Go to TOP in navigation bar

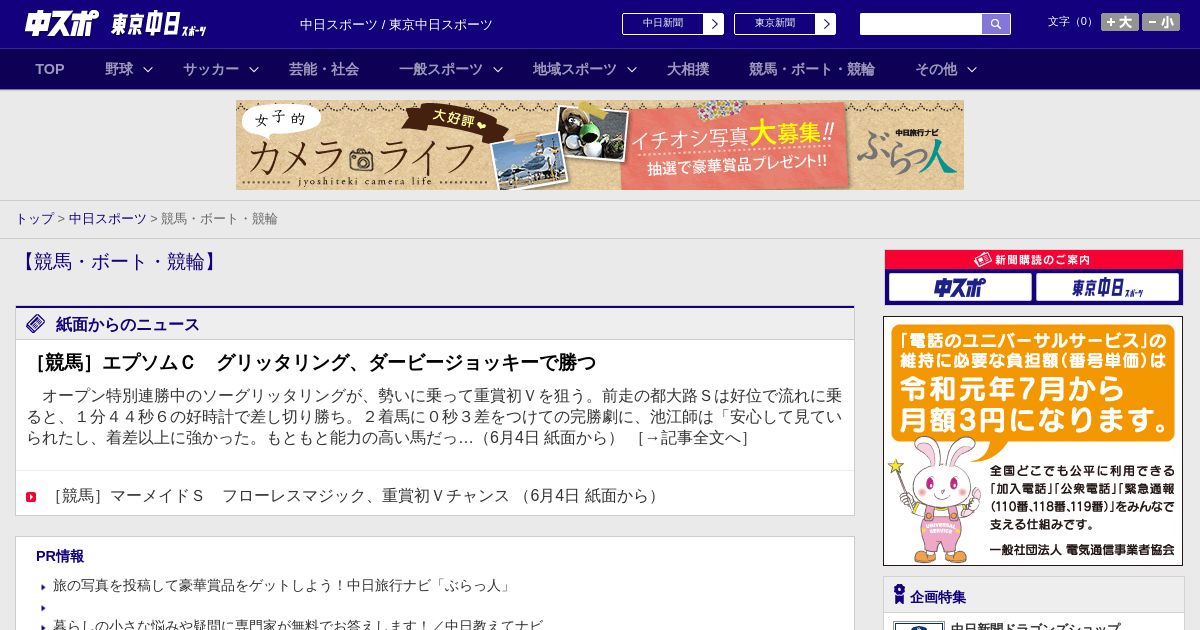pyautogui.click(x=50, y=69)
